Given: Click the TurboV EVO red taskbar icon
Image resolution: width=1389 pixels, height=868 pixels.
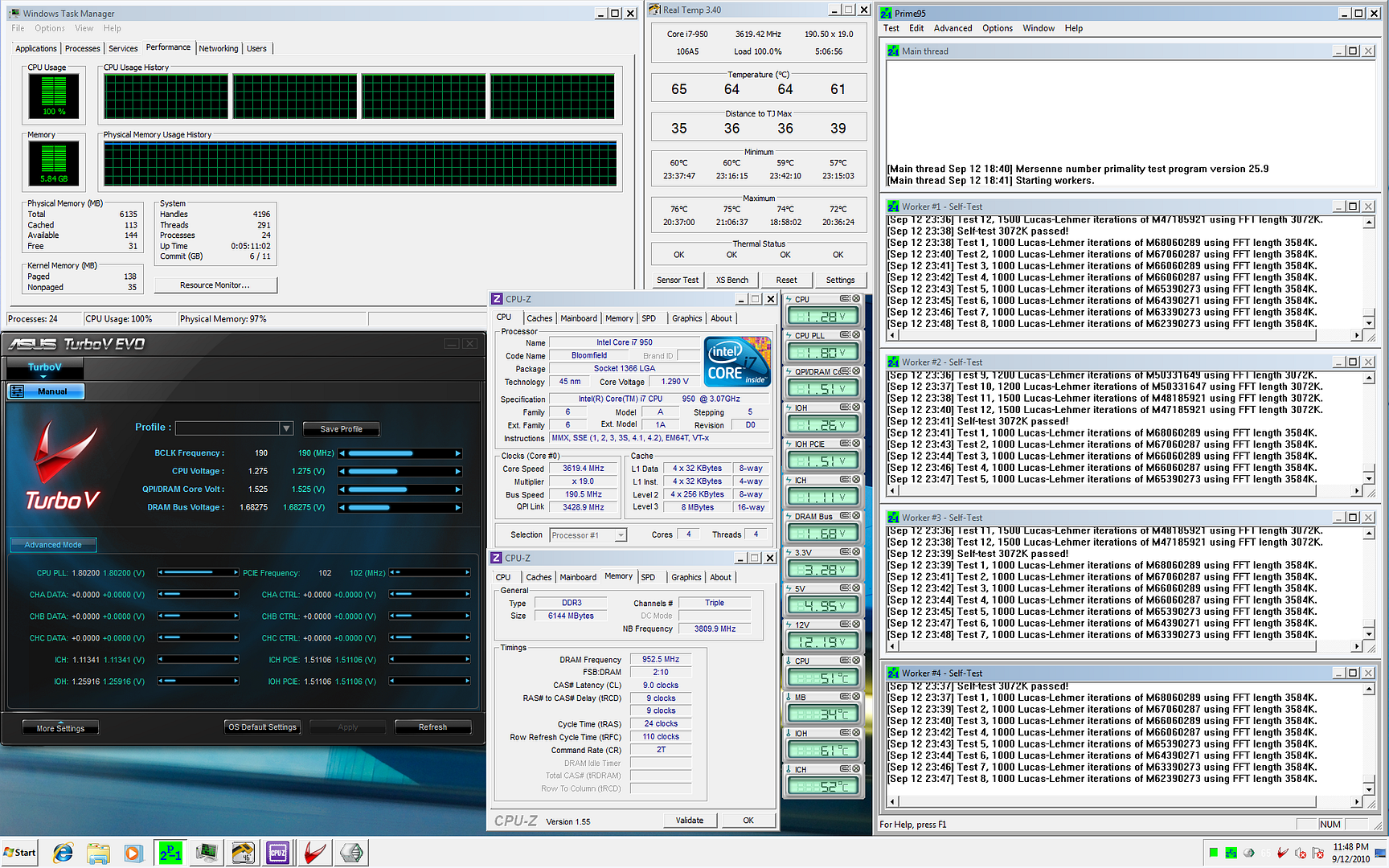Looking at the screenshot, I should point(314,853).
